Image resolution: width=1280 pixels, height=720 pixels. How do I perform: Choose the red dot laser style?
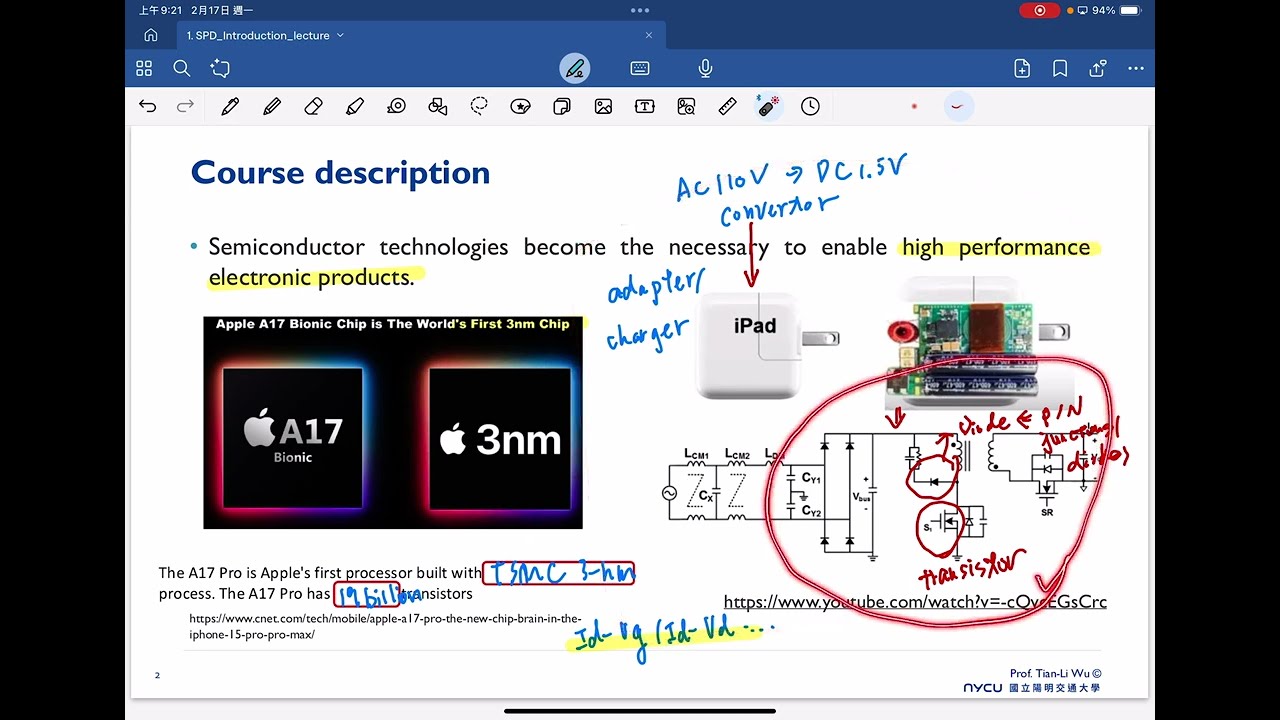point(914,106)
